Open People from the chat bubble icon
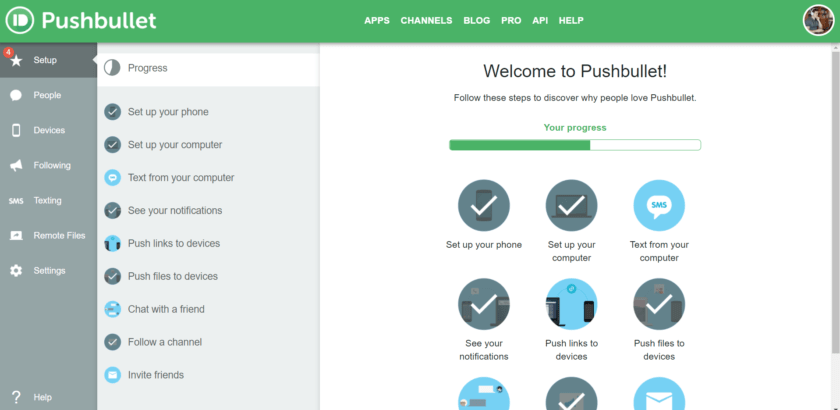The image size is (840, 410). [16, 95]
